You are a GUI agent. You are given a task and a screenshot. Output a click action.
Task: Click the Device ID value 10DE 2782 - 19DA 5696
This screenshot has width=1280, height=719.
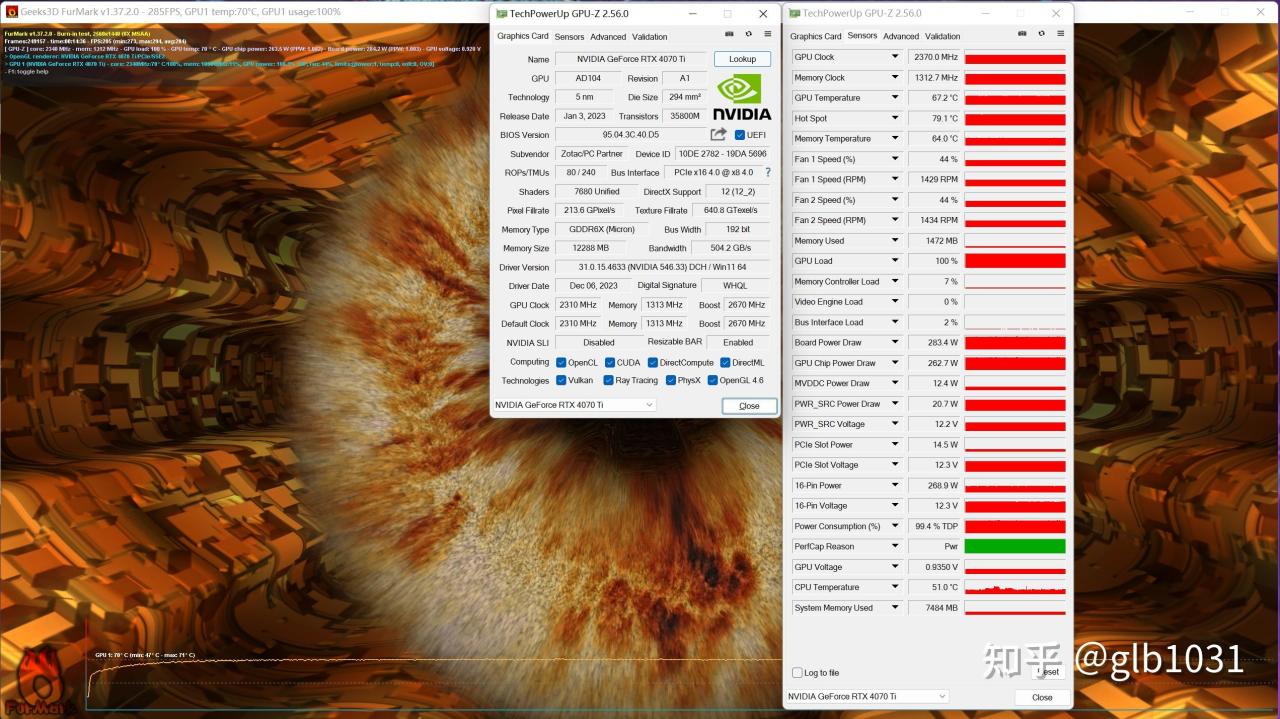(723, 154)
